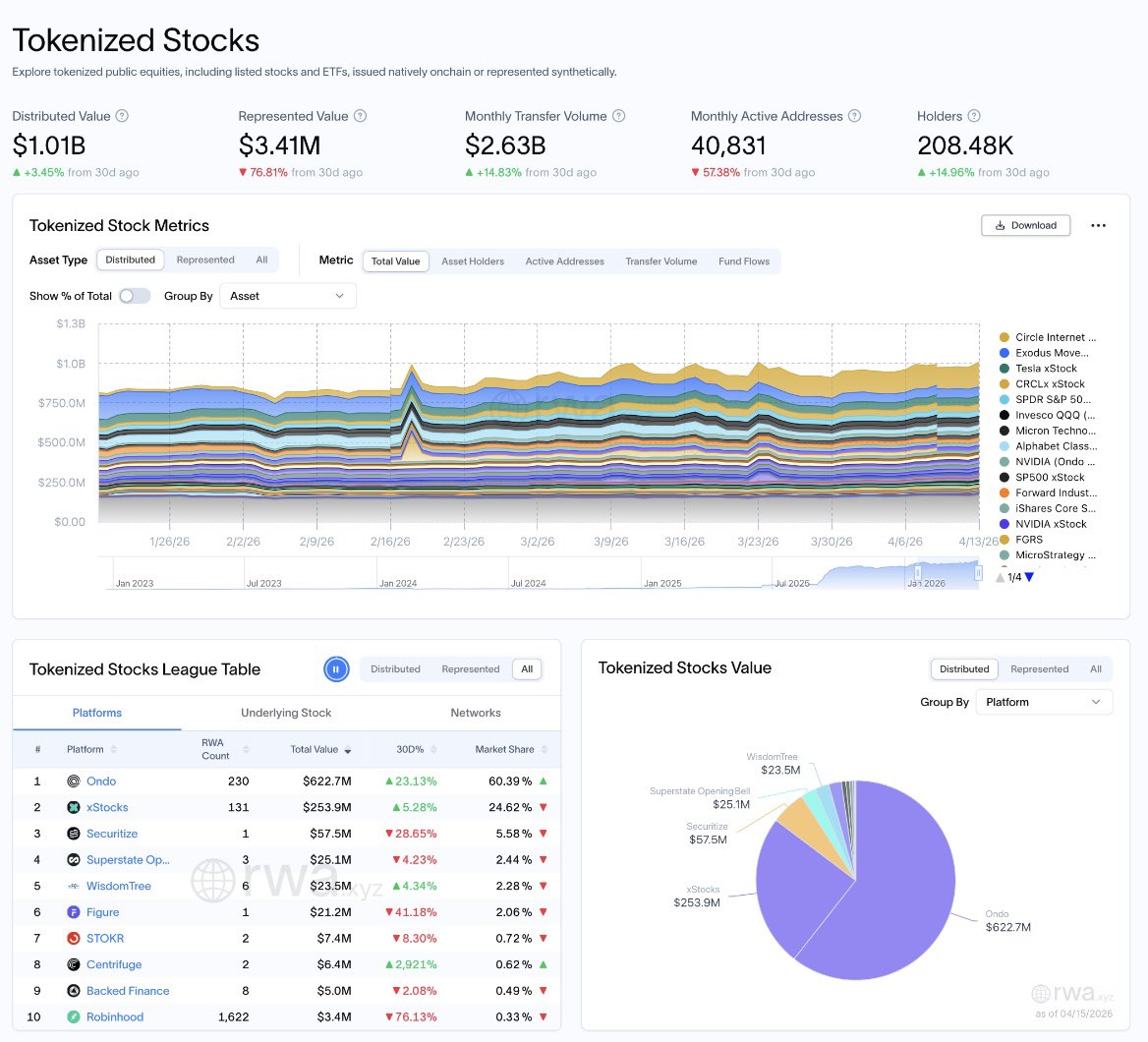Viewport: 1148px width, 1042px height.
Task: Switch metric to Asset Holders
Action: [472, 261]
